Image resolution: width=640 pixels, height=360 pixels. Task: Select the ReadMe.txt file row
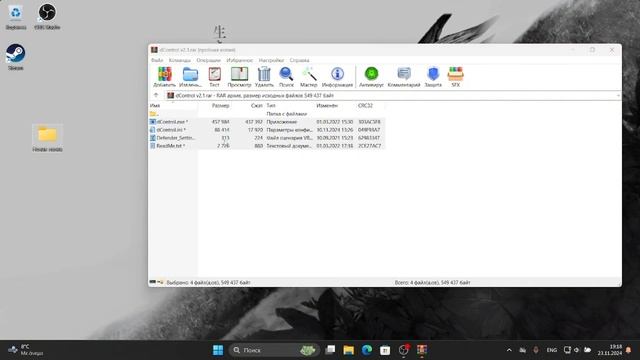[x=267, y=146]
